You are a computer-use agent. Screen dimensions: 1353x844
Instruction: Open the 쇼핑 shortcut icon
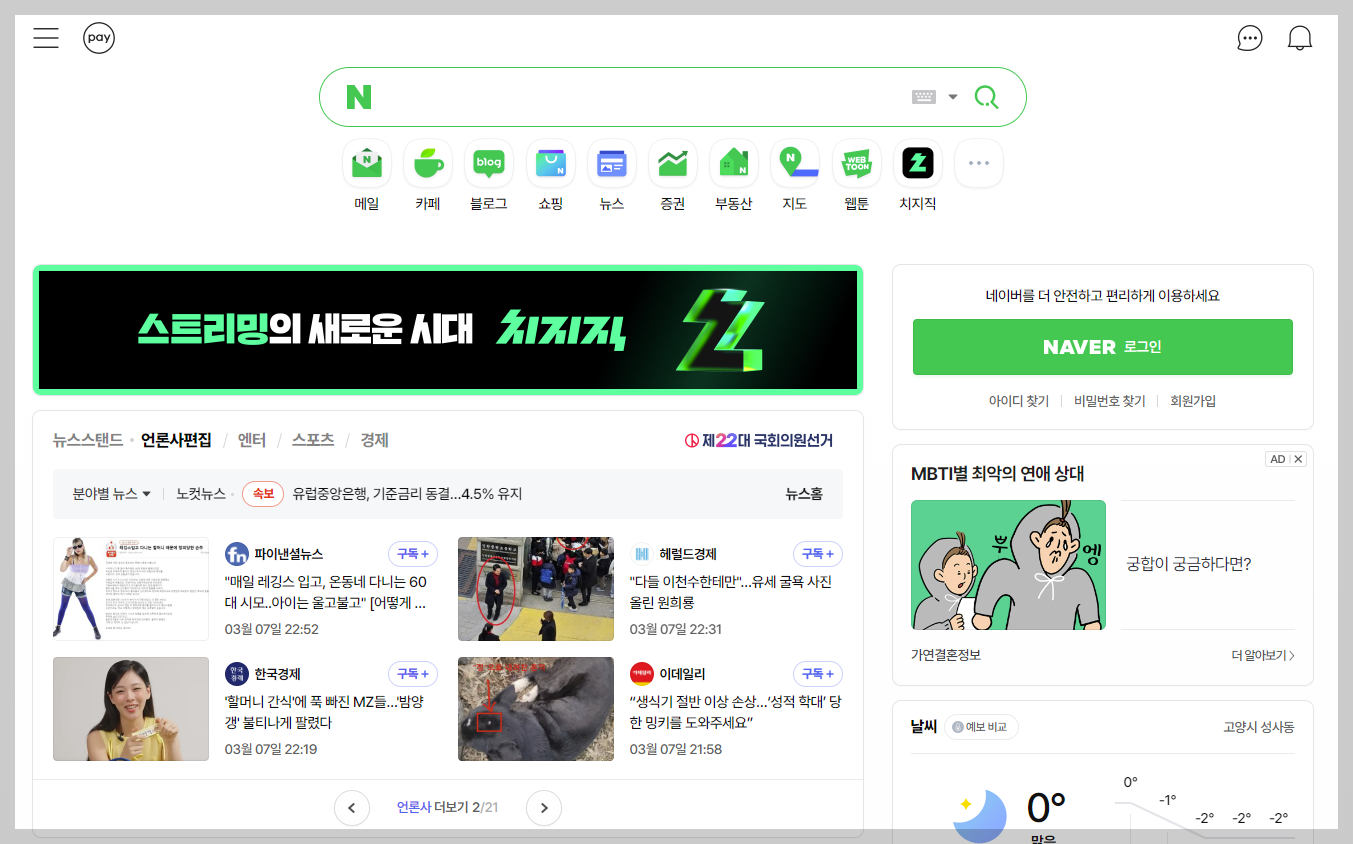[551, 163]
